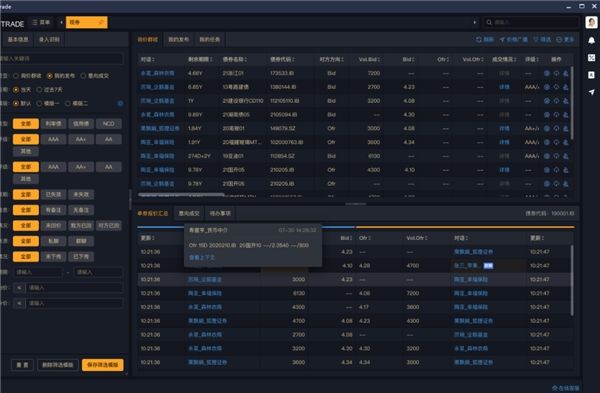Select the 意向成交 type radio button
This screenshot has width=600, height=393.
(83, 76)
